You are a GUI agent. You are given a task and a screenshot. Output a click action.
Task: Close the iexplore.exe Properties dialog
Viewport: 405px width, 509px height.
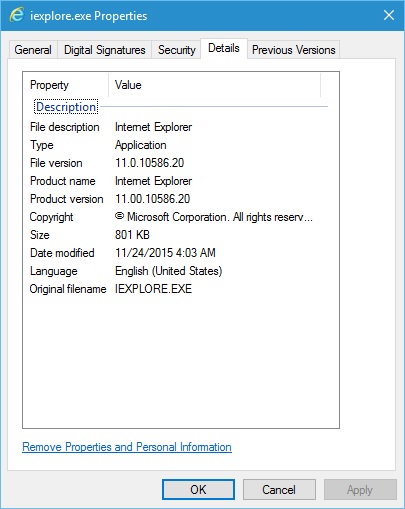point(389,15)
